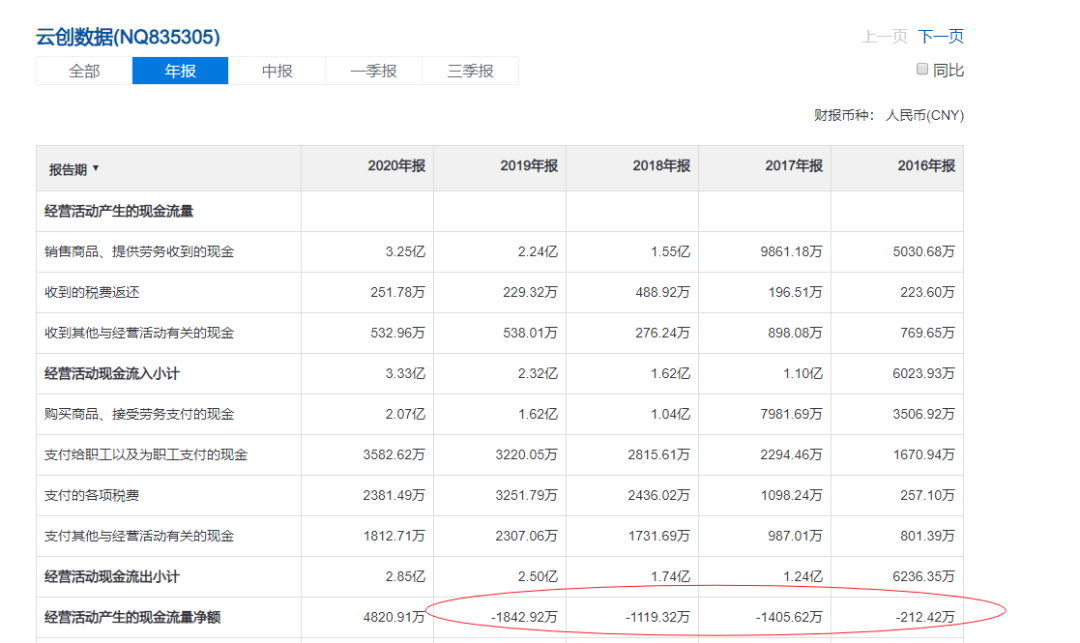Image resolution: width=1080 pixels, height=643 pixels.
Task: Open the 一季报 tab
Action: pyautogui.click(x=373, y=71)
